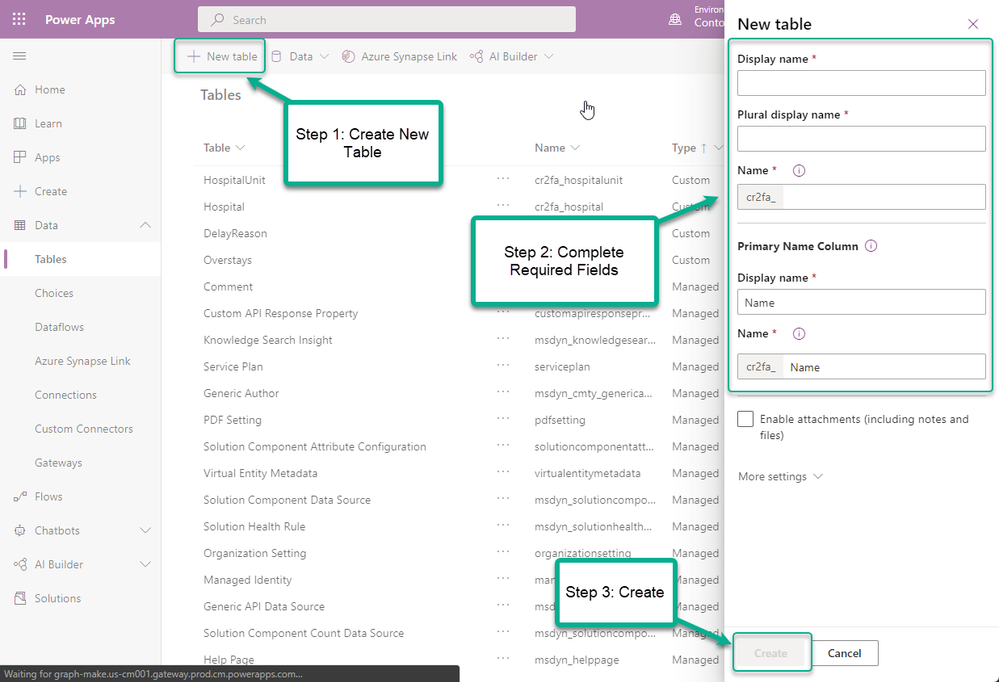Screen dimensions: 999x682
Task: Open the ellipsis menu for Virtual Entity Metadata row
Action: [x=503, y=472]
